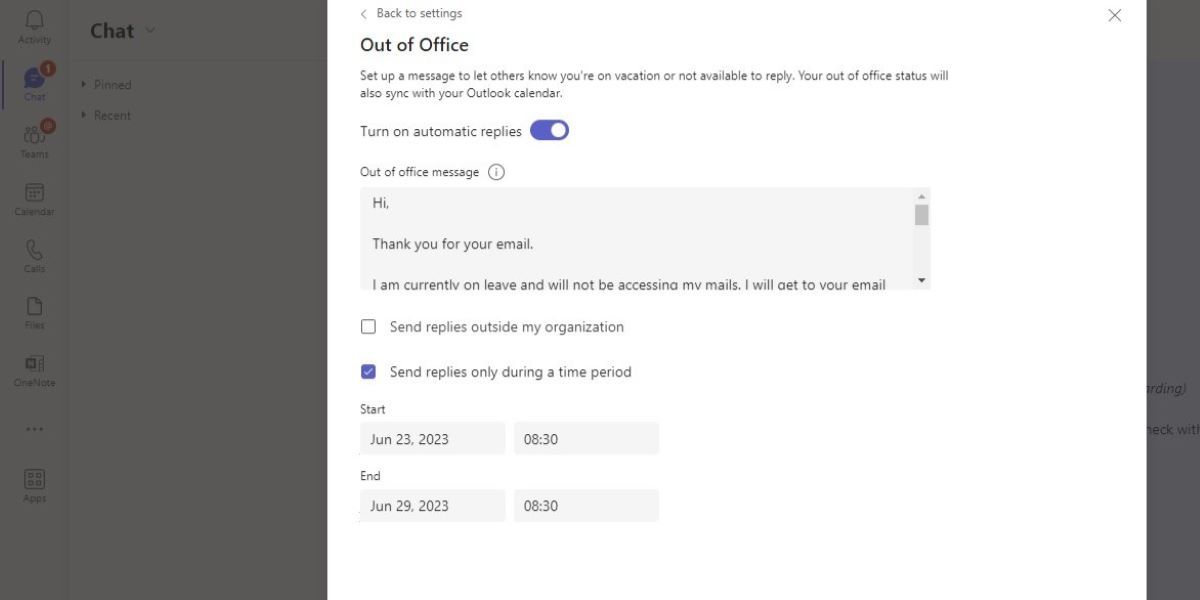The width and height of the screenshot is (1200, 600).
Task: Edit the End time field 08:30
Action: [x=586, y=505]
